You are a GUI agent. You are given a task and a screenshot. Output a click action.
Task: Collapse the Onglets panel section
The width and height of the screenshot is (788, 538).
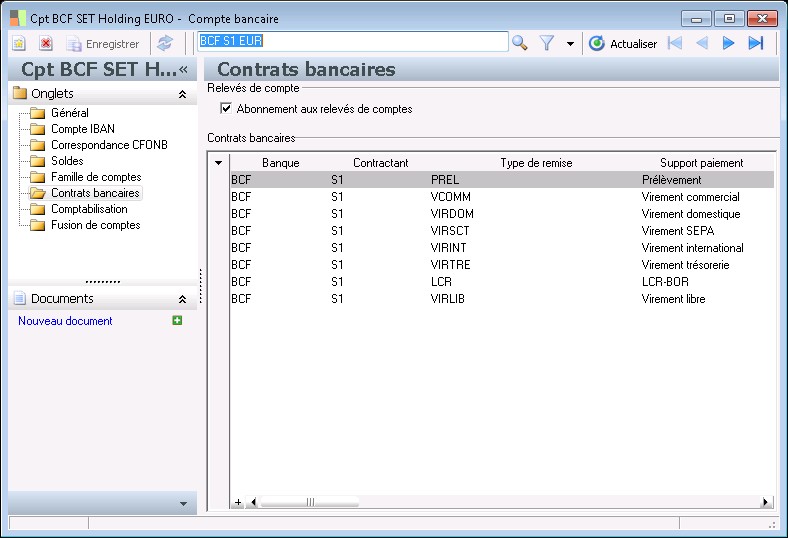[x=182, y=94]
